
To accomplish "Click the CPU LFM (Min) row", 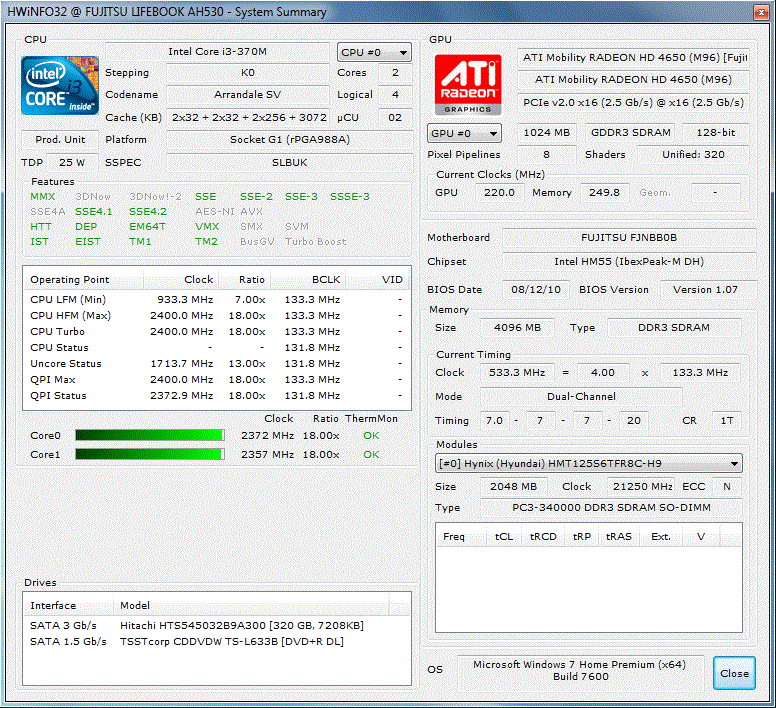I will pyautogui.click(x=217, y=300).
